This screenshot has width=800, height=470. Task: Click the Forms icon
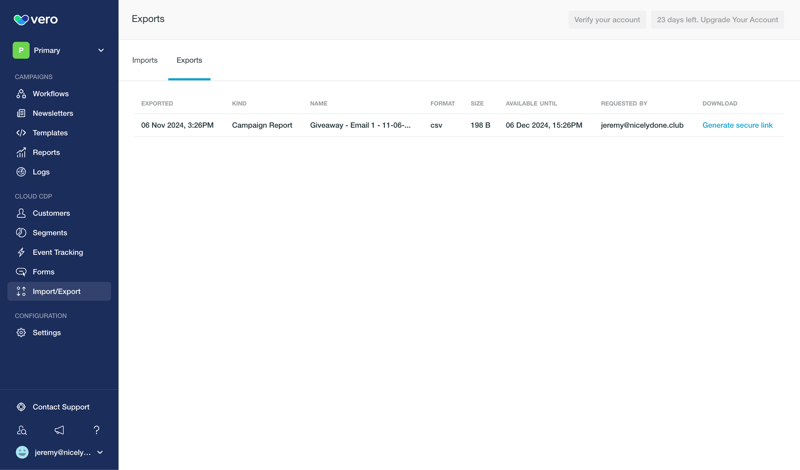pyautogui.click(x=21, y=272)
